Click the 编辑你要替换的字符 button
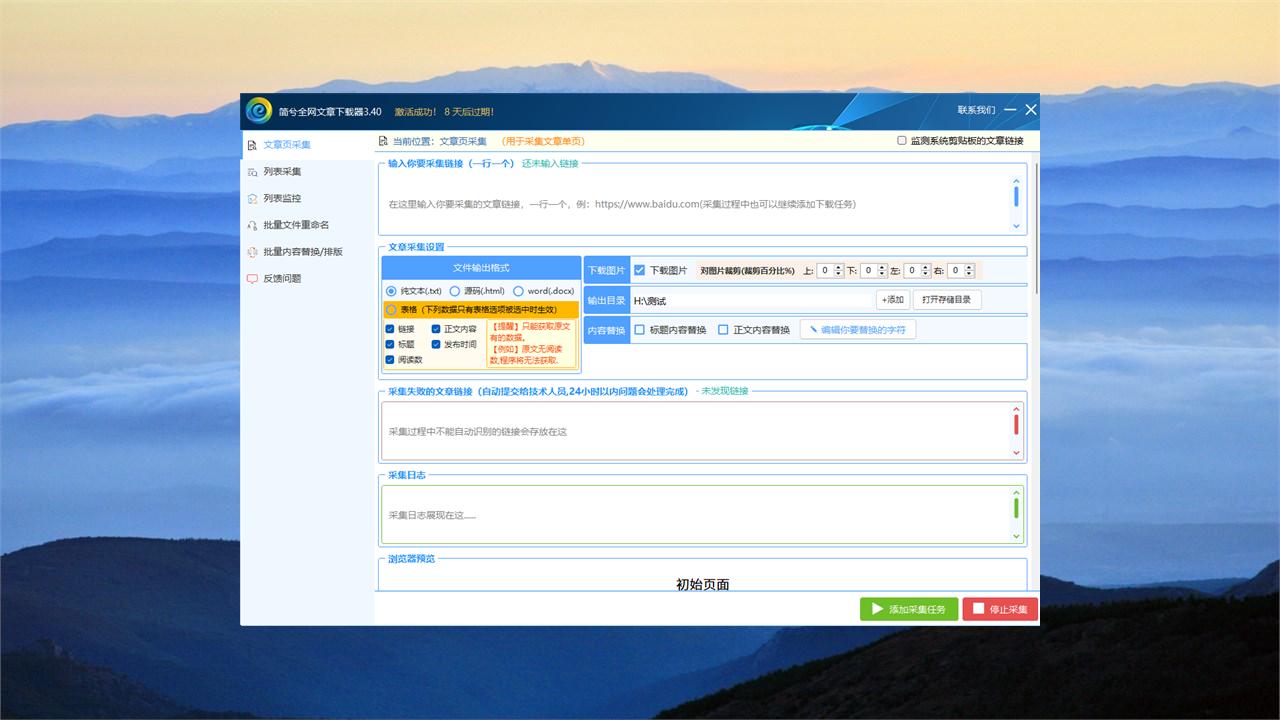Viewport: 1280px width, 720px height. [x=857, y=330]
